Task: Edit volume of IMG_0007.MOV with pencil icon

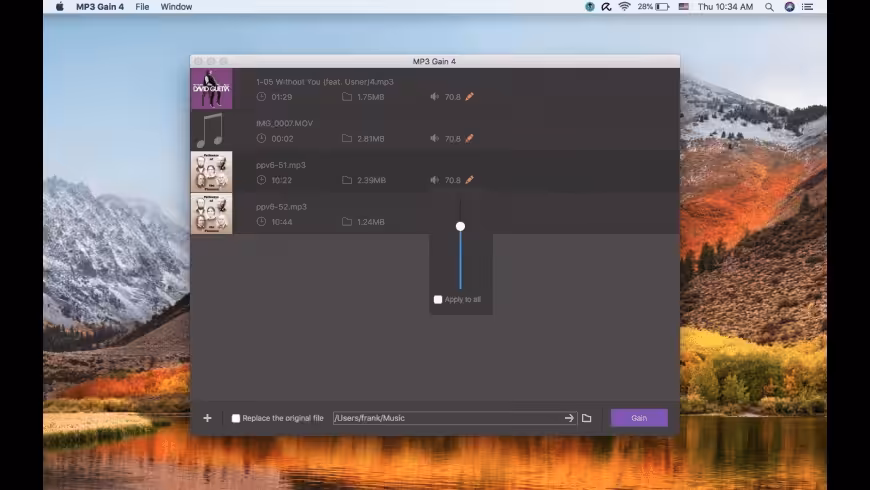Action: (469, 138)
